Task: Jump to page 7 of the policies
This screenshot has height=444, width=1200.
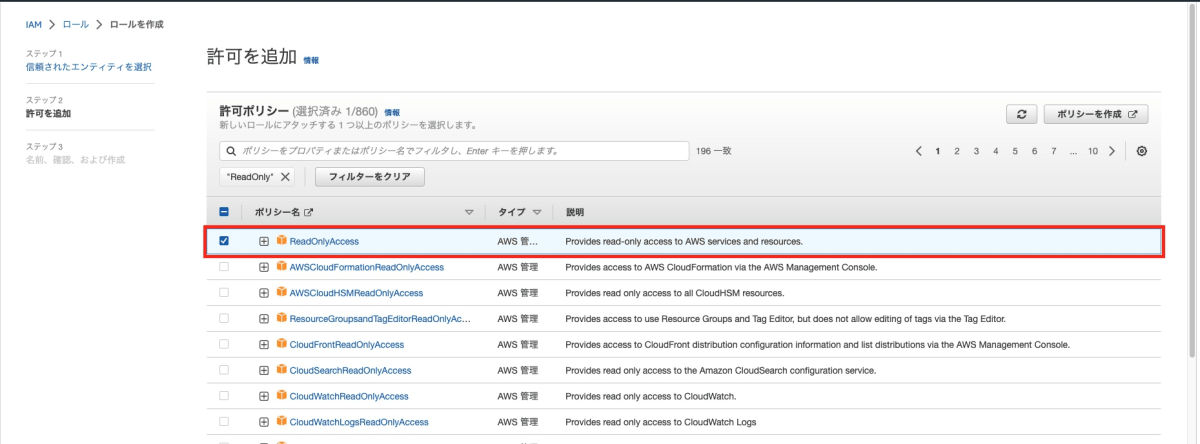Action: click(1053, 151)
